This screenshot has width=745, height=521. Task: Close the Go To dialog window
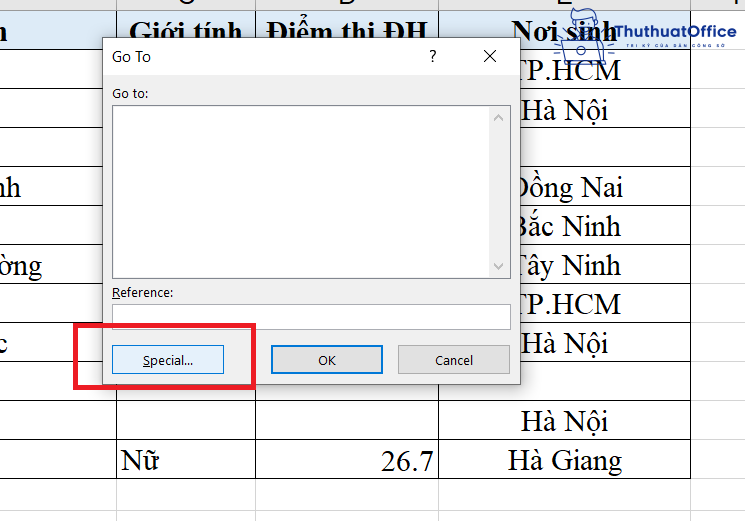(x=490, y=57)
